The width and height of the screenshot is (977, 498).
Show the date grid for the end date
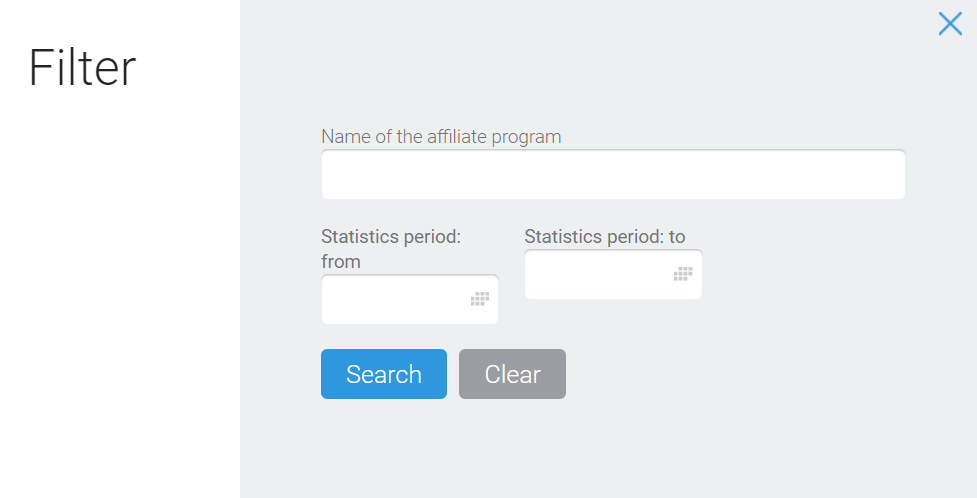pos(683,274)
